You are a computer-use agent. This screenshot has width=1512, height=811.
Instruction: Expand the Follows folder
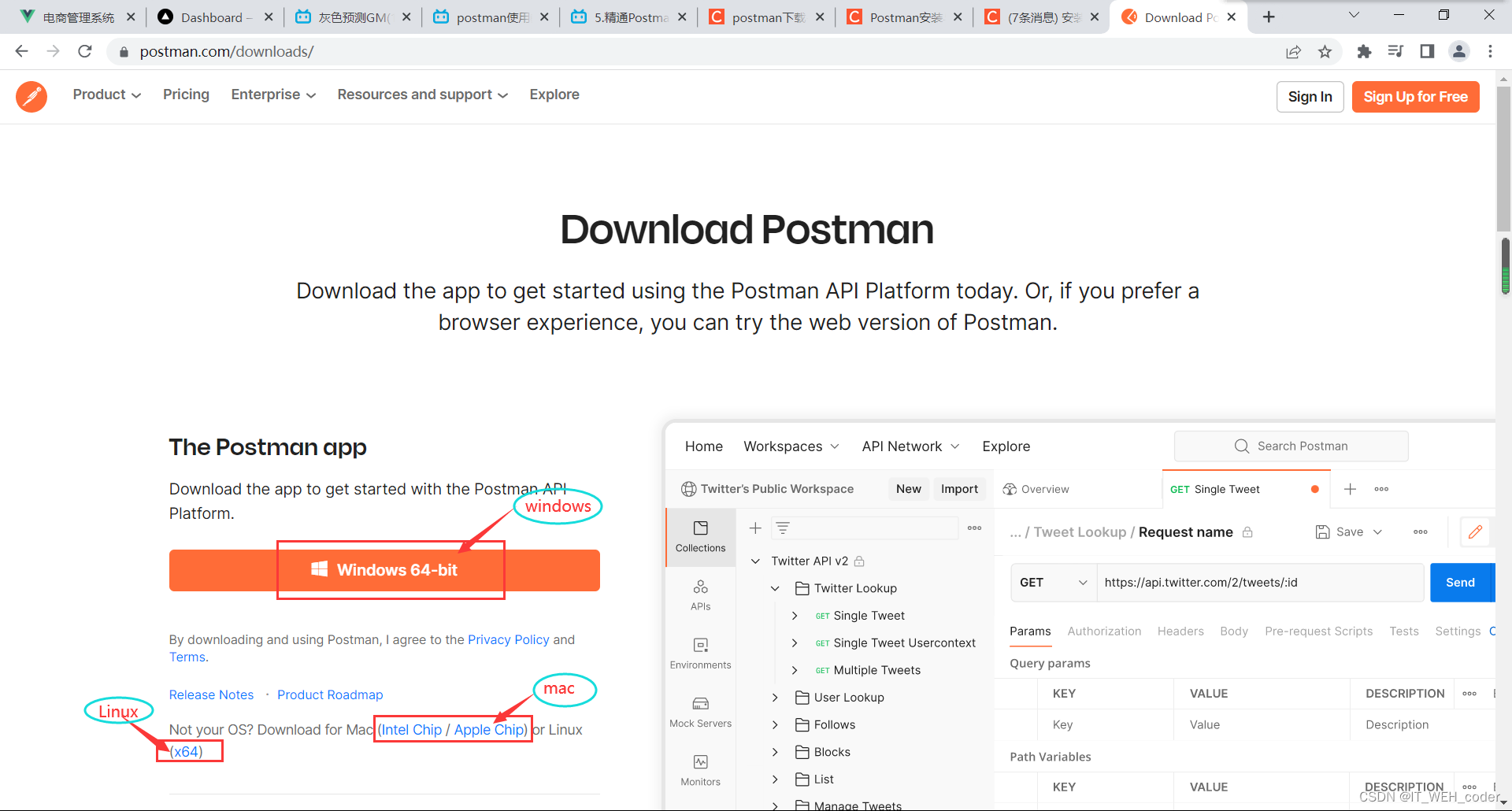coord(775,724)
